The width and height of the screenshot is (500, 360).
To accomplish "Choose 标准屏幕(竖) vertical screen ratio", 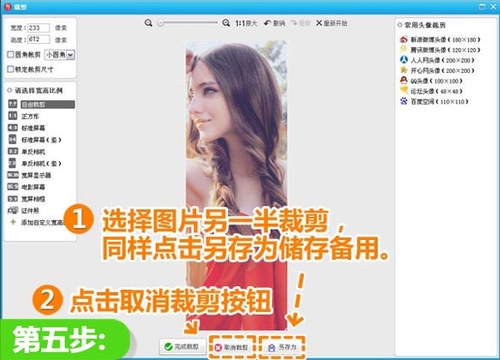I will (35, 139).
